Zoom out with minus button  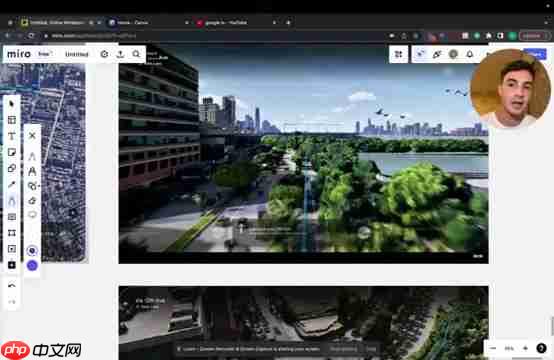tap(493, 348)
